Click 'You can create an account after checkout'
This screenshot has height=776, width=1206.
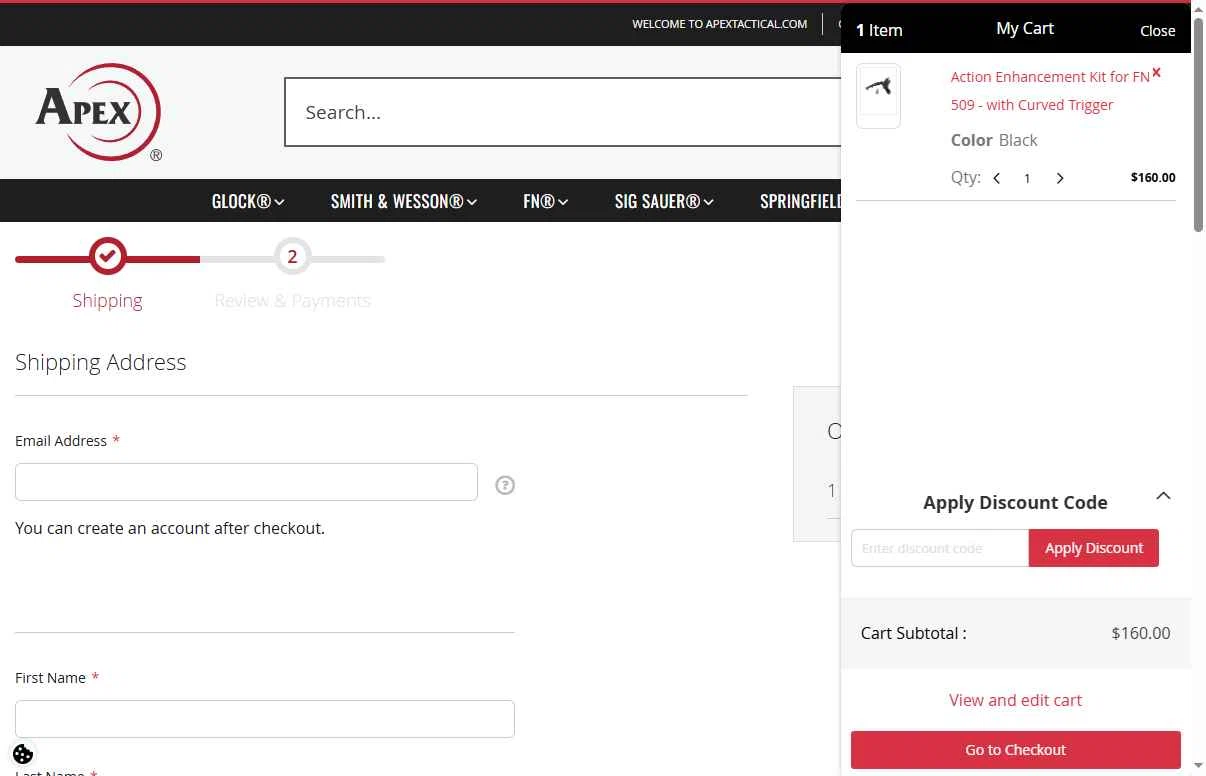tap(170, 528)
